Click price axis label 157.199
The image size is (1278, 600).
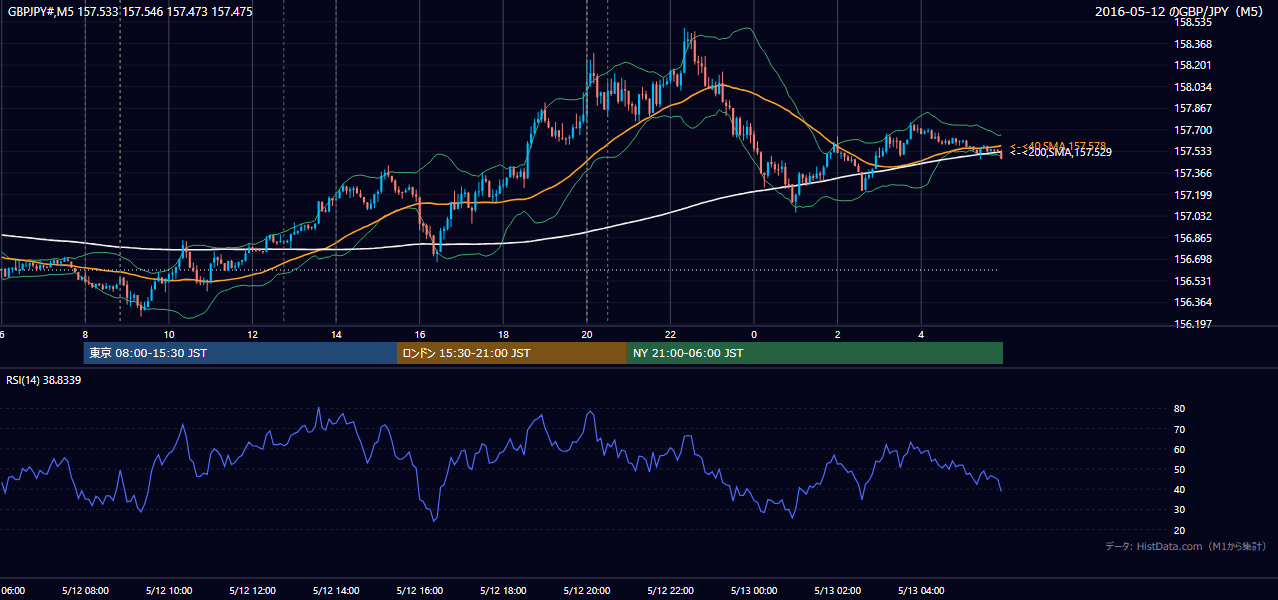pyautogui.click(x=1193, y=194)
